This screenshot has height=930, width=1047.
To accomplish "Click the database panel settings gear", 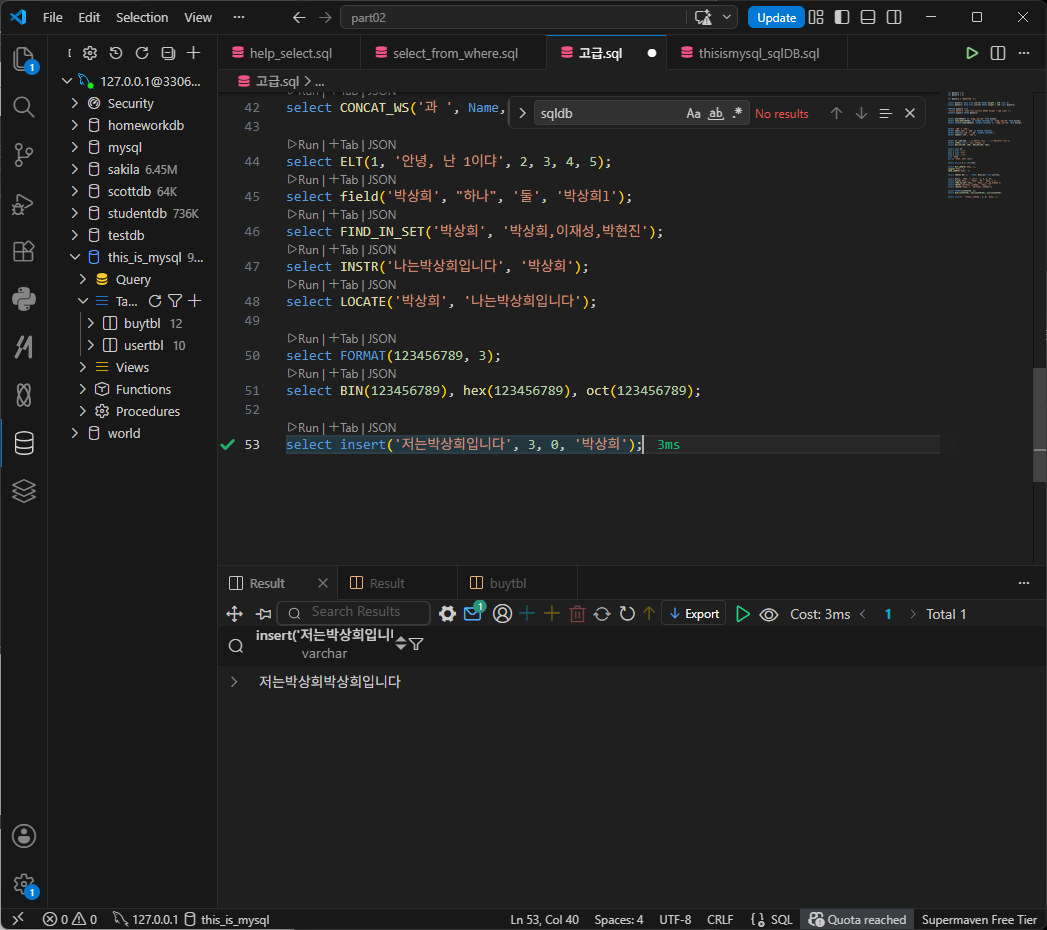I will point(90,53).
